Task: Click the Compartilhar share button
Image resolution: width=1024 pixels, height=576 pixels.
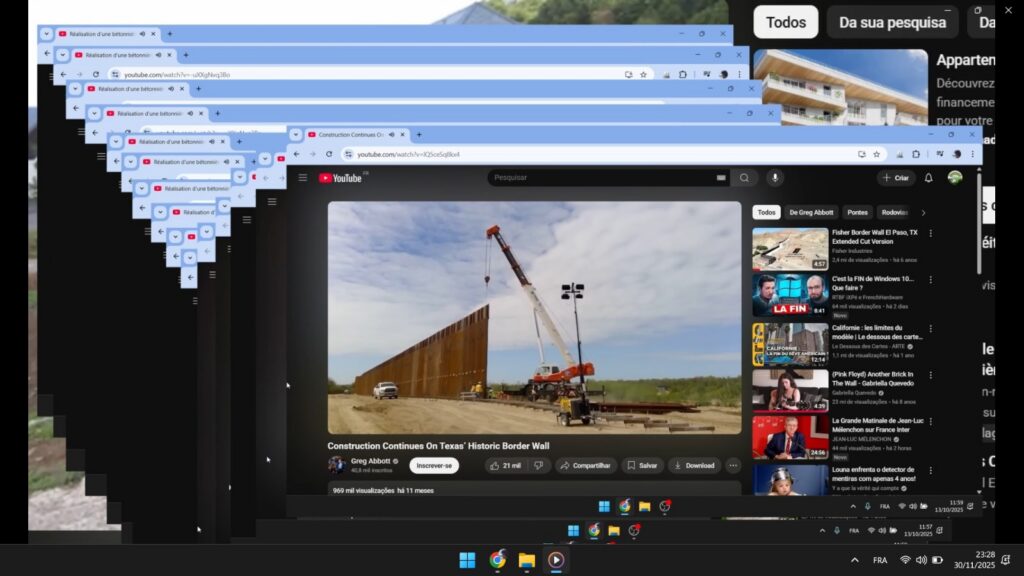Action: [x=586, y=465]
